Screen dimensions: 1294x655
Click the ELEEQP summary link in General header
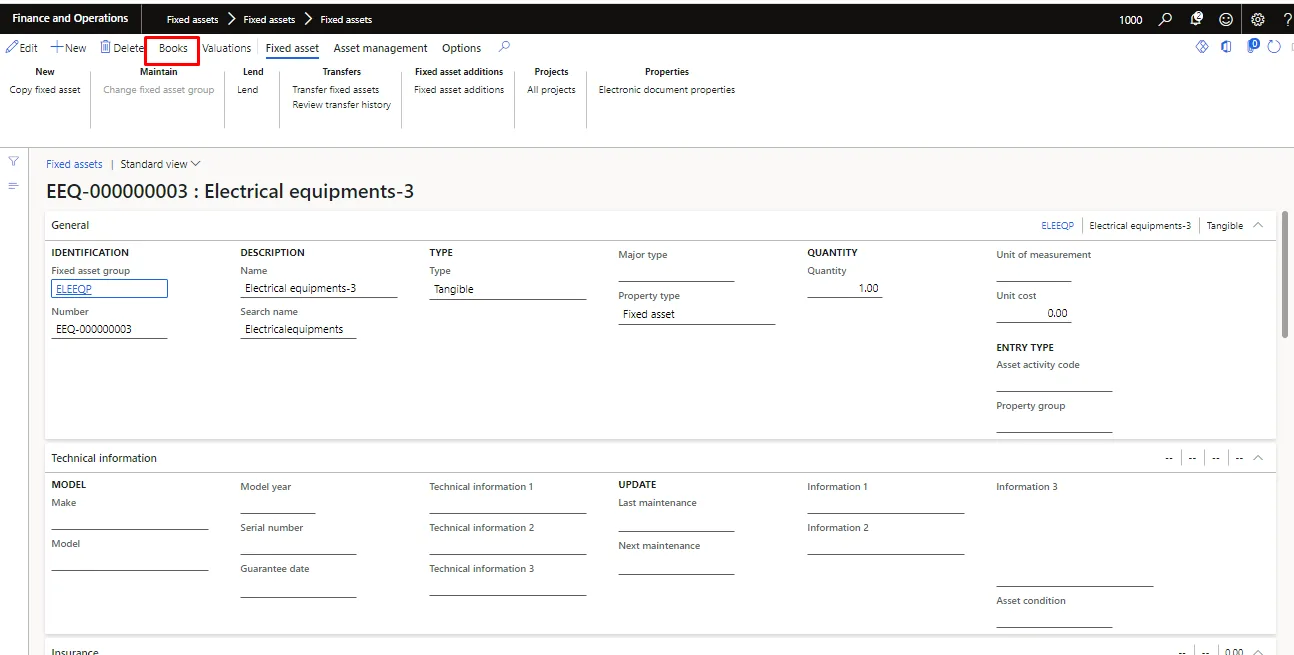pyautogui.click(x=1057, y=226)
